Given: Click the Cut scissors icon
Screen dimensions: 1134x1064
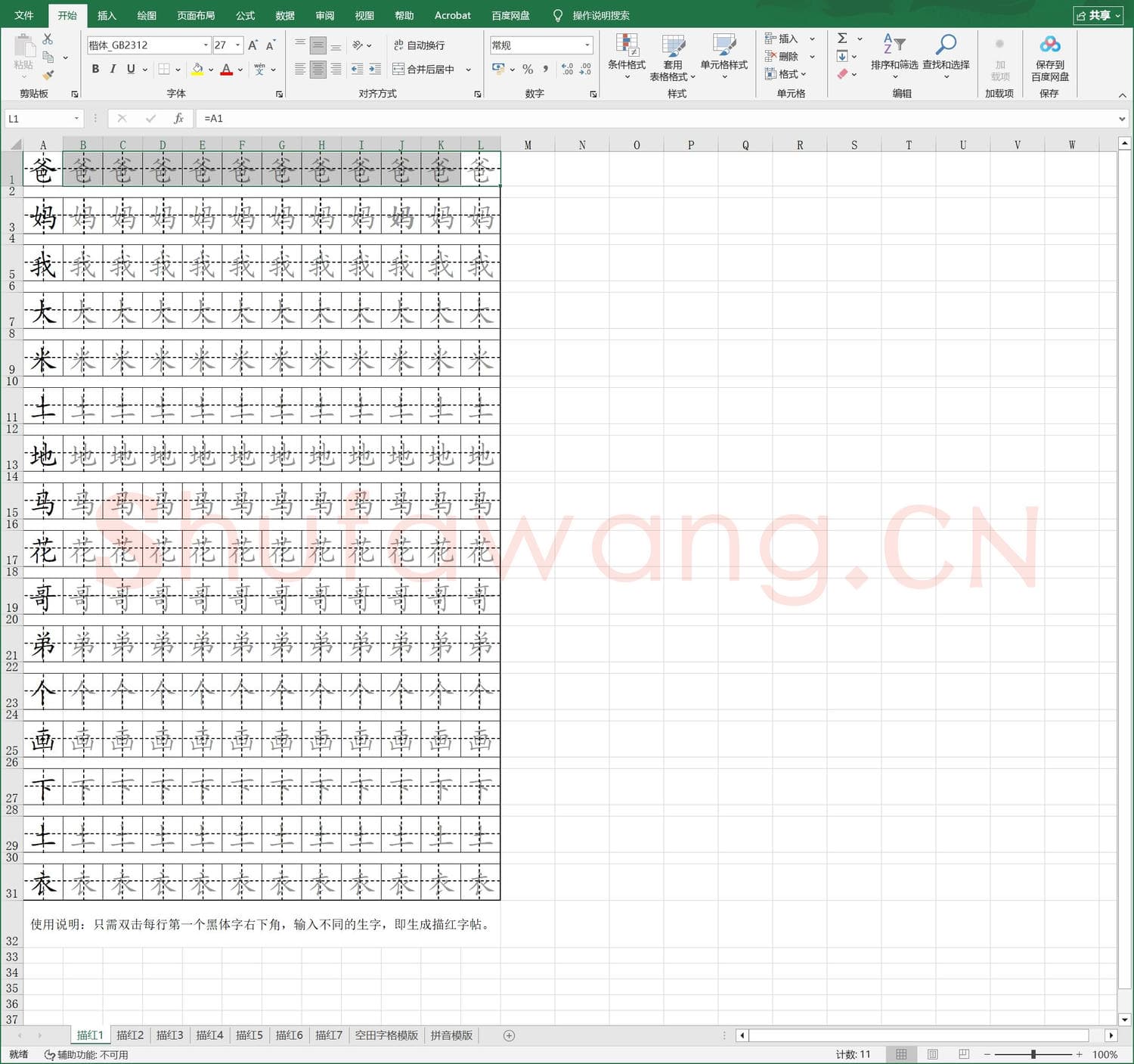Looking at the screenshot, I should [48, 39].
